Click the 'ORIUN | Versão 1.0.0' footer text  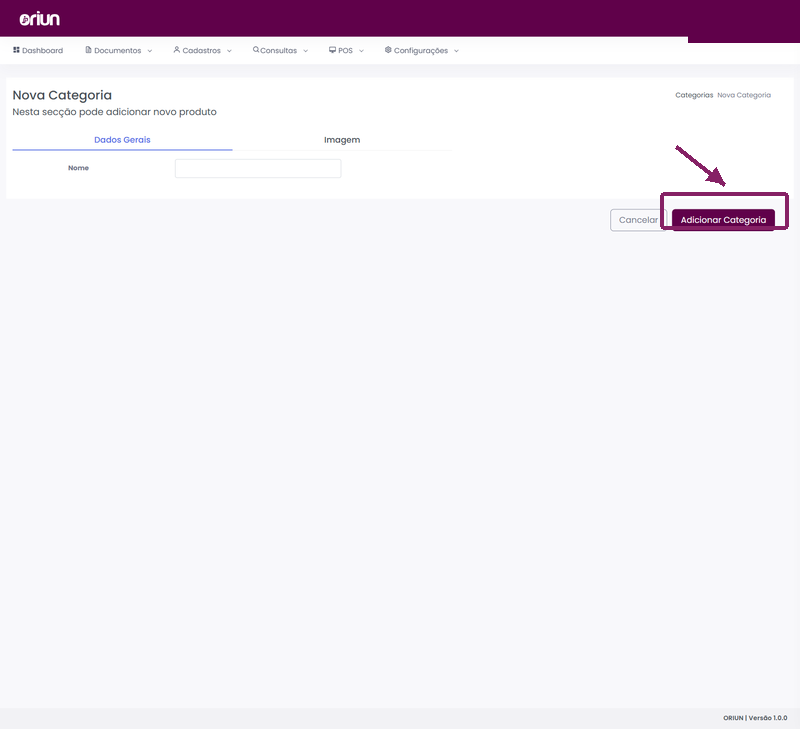755,718
